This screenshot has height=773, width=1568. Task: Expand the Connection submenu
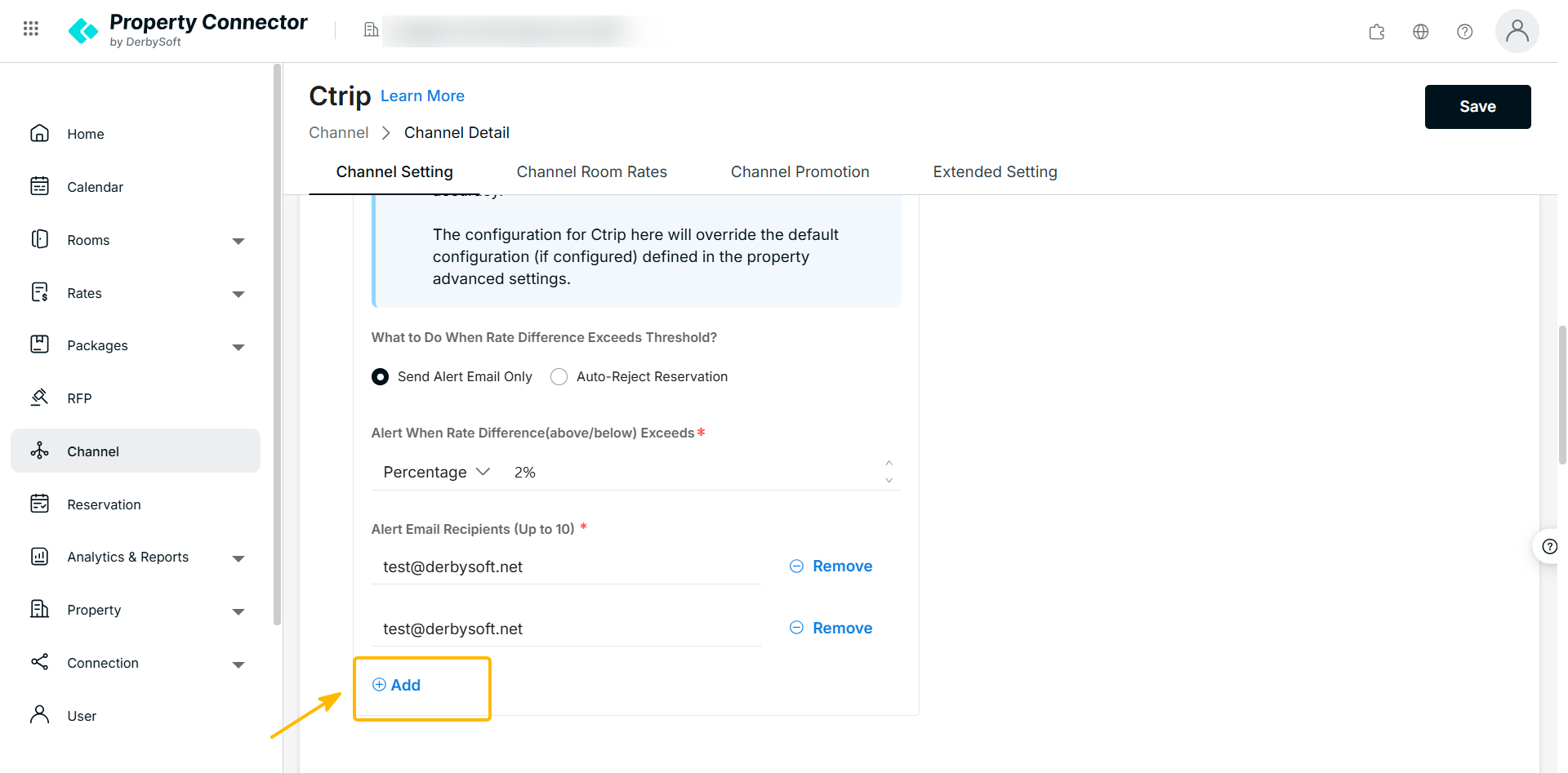coord(238,664)
